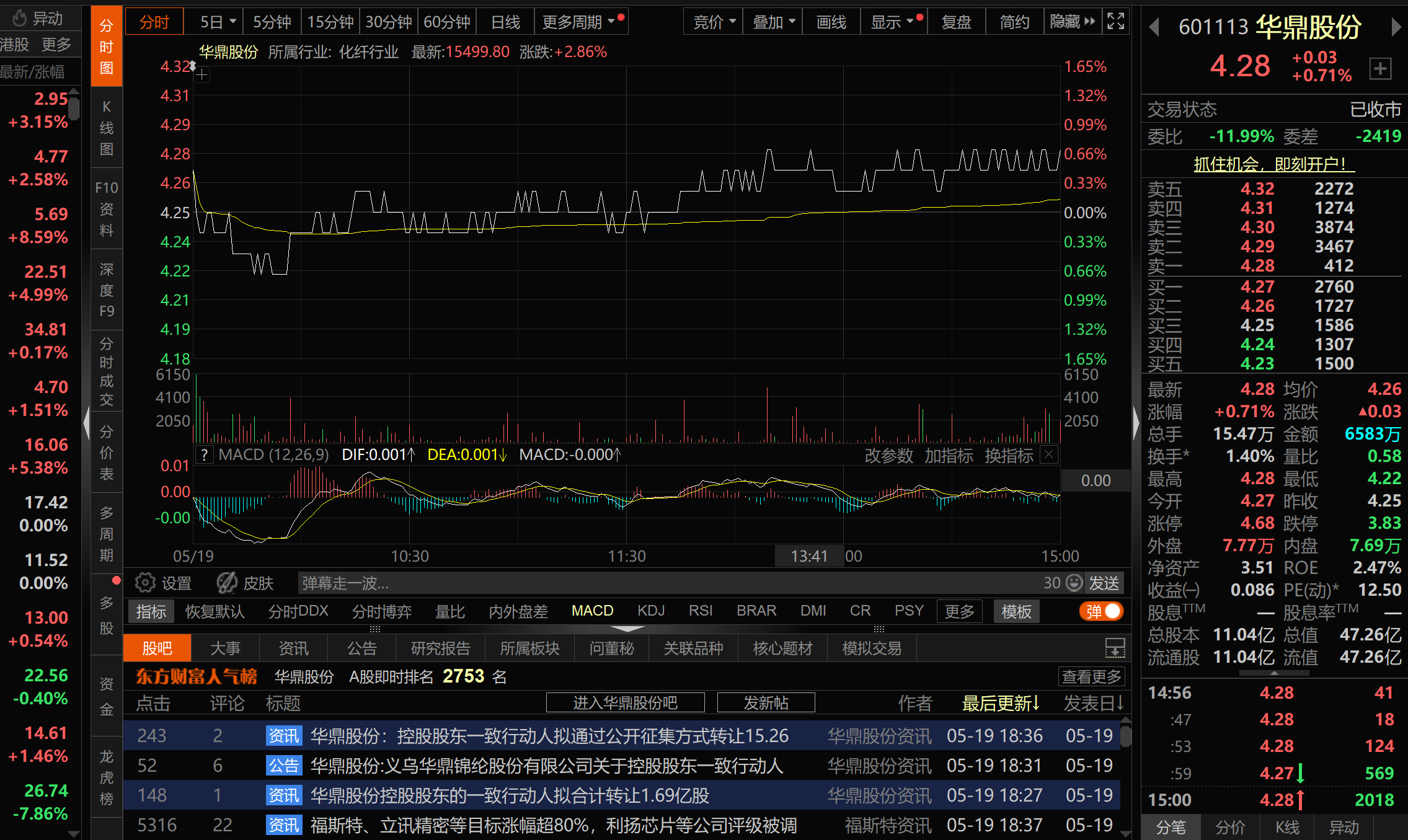Switch to 公告 tab in bottom panel
This screenshot has height=840, width=1408.
coord(362,648)
